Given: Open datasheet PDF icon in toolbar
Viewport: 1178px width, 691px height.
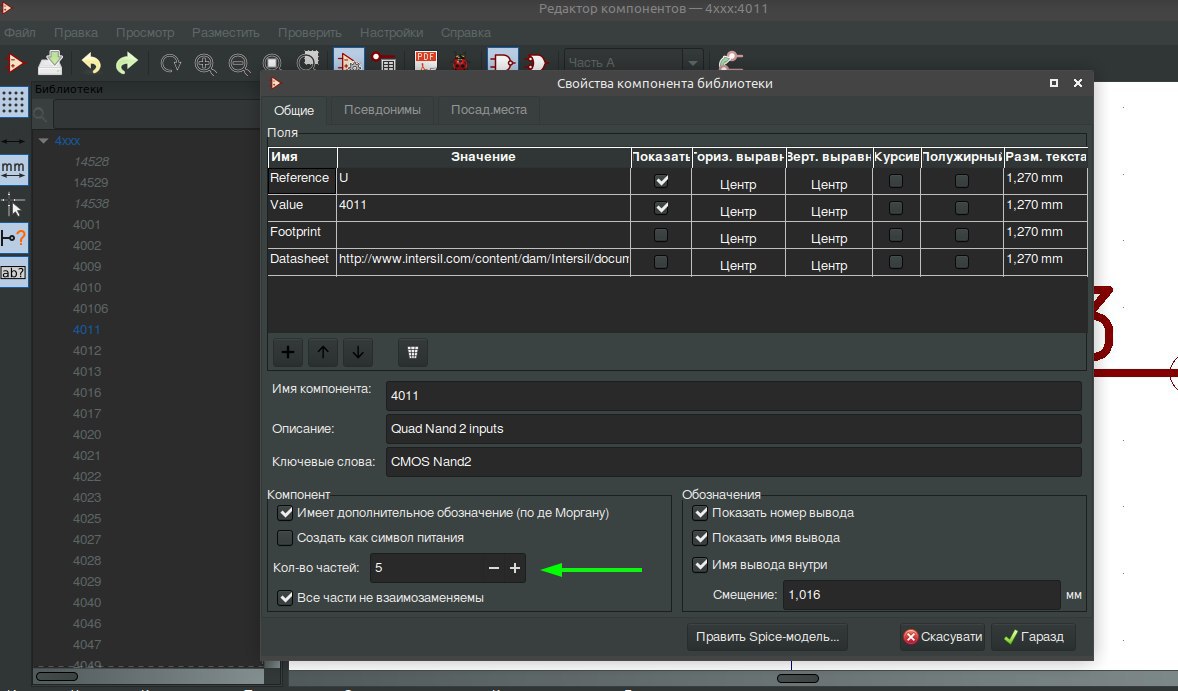Looking at the screenshot, I should (426, 63).
